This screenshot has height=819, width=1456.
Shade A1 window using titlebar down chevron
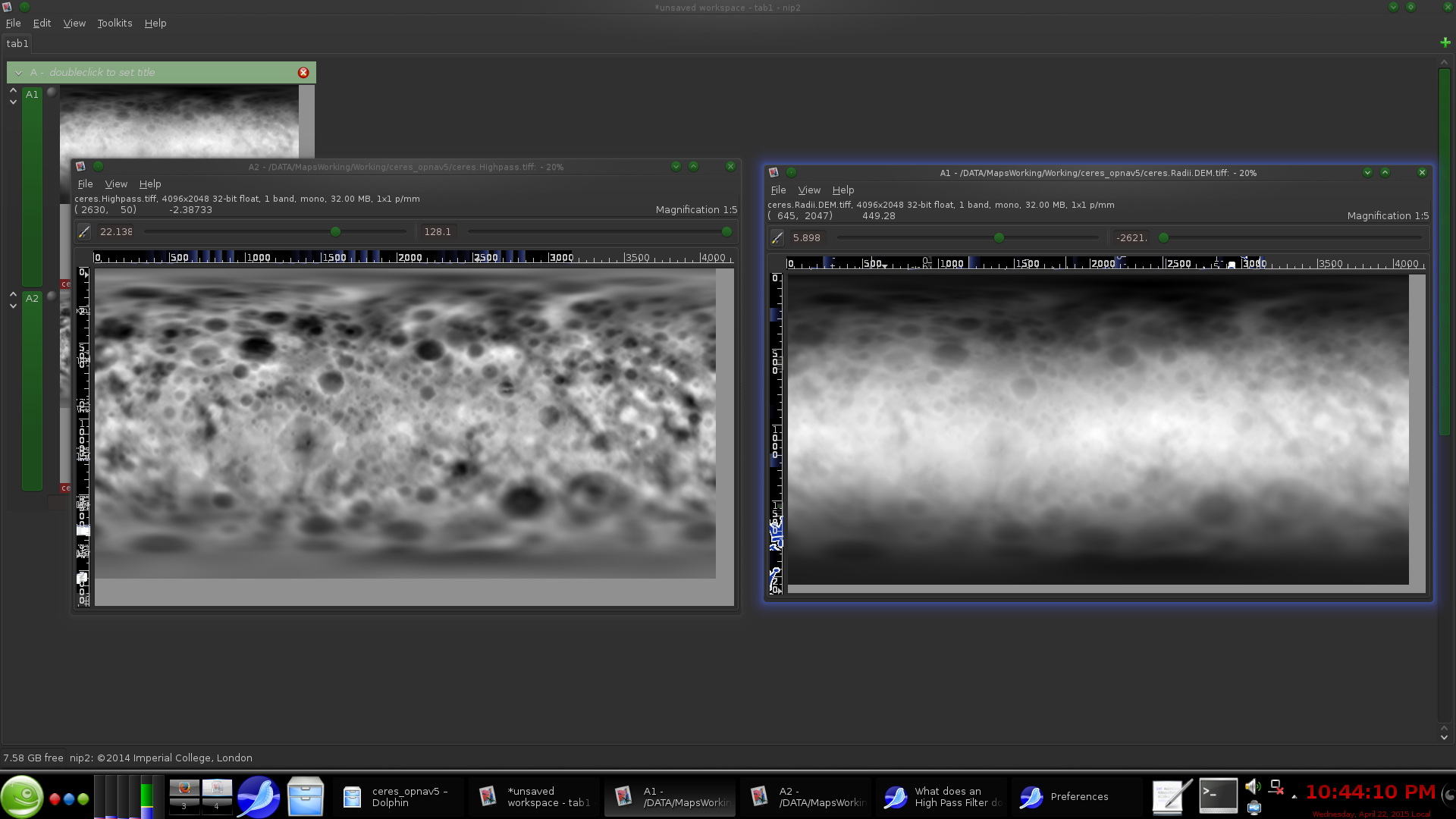[1367, 173]
